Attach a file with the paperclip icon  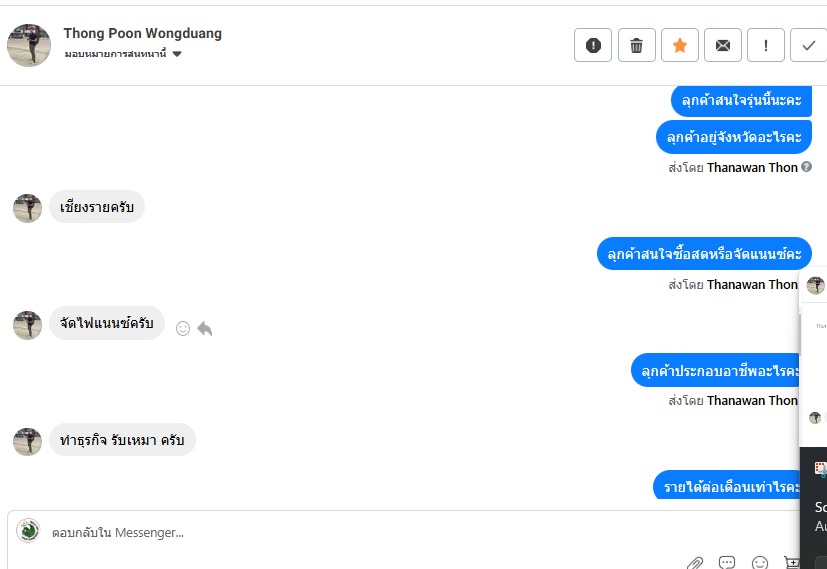[x=695, y=563]
